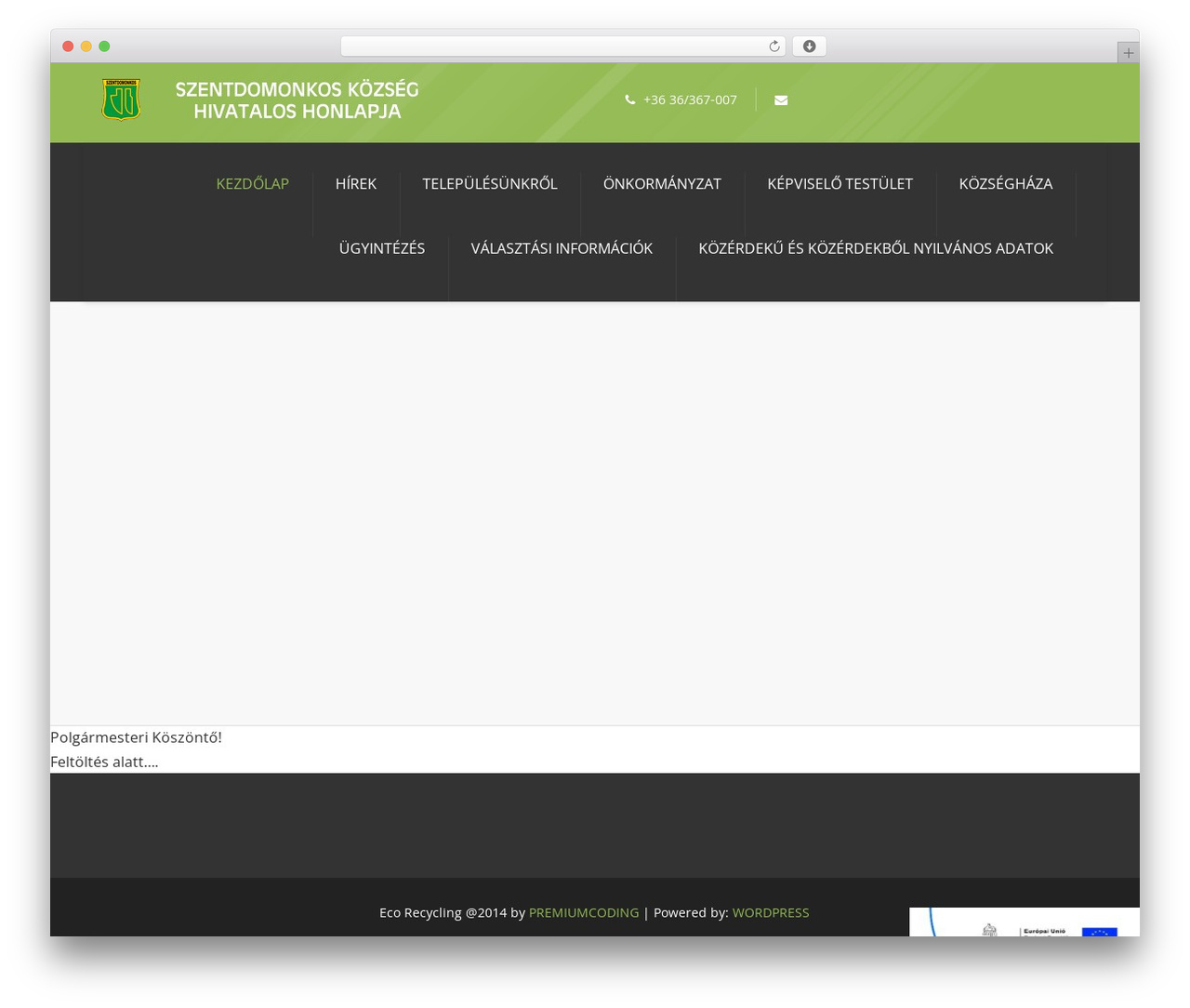Click the European Union banner image
This screenshot has width=1190, height=1008.
[1025, 922]
